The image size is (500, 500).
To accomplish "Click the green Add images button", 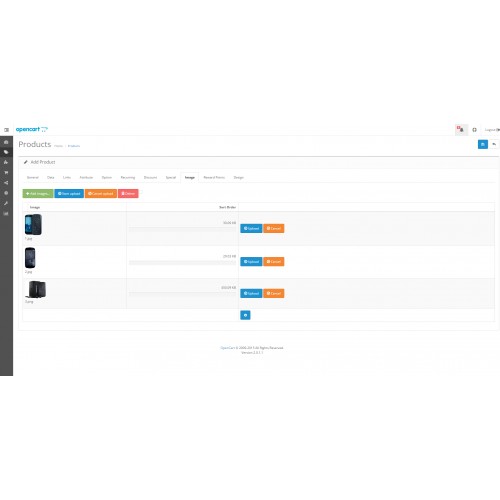I will (38, 194).
